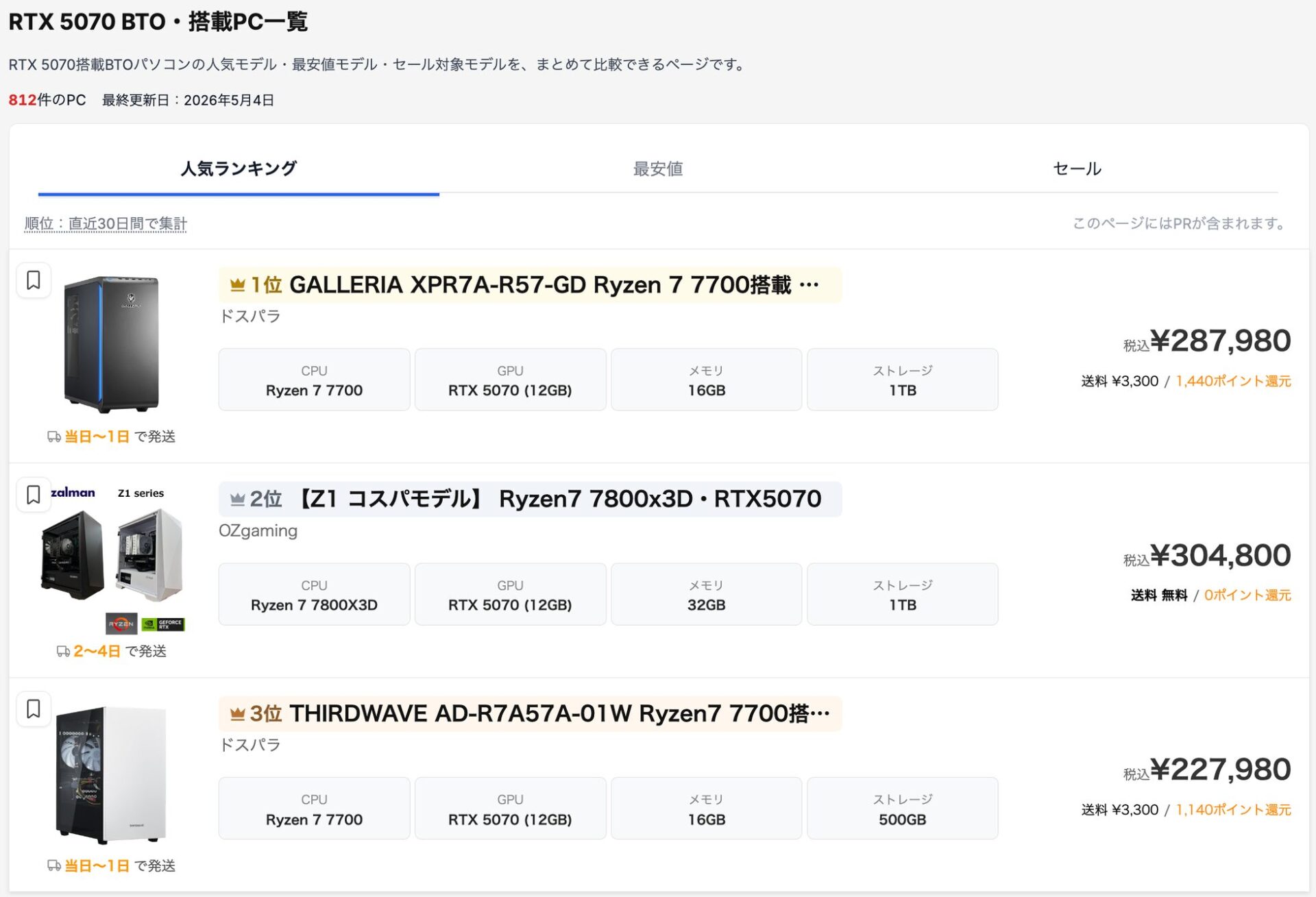This screenshot has width=1316, height=897.
Task: Click ドスパラ under the GALLERIA title
Action: coord(249,316)
